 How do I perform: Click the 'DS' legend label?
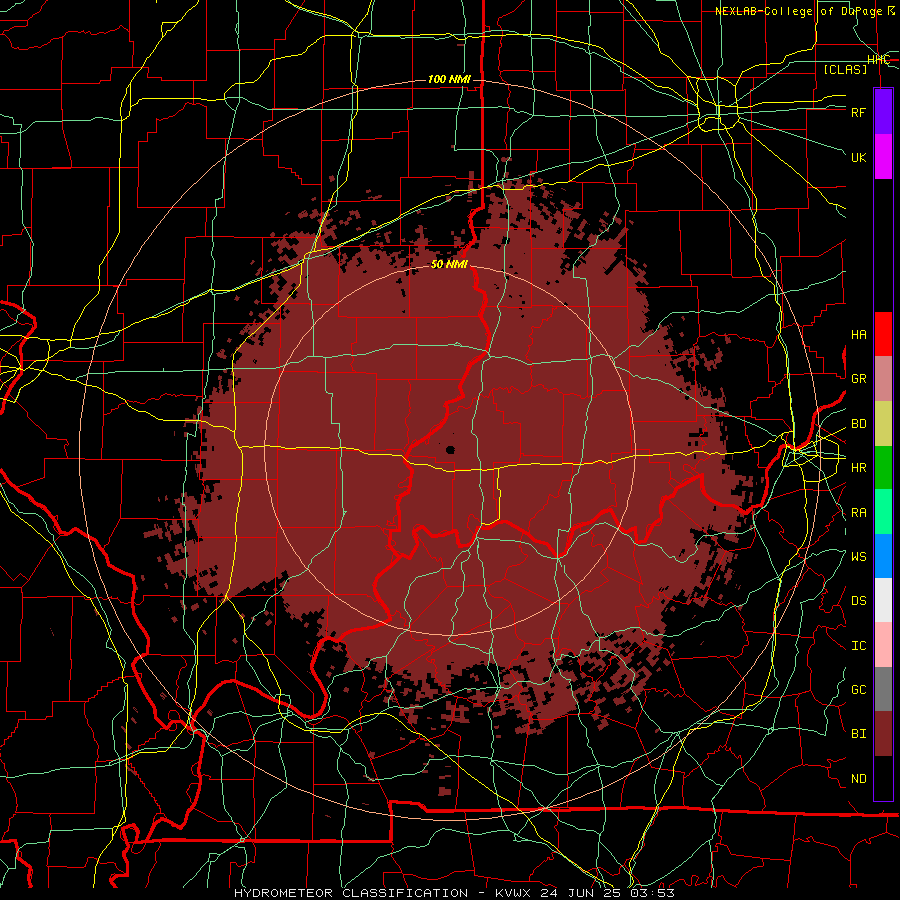pos(859,601)
